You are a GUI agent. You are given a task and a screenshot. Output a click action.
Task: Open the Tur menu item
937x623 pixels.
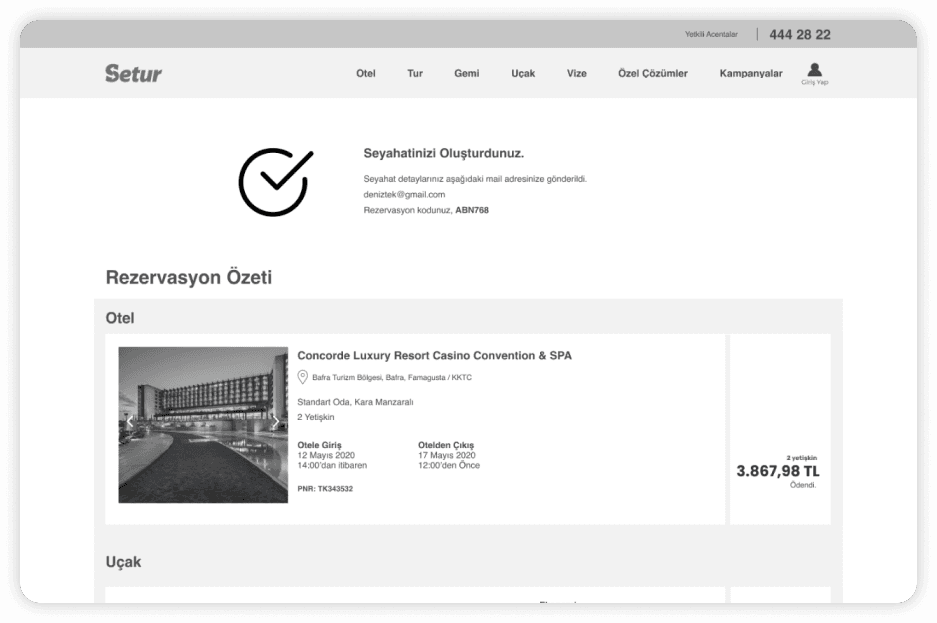(415, 73)
